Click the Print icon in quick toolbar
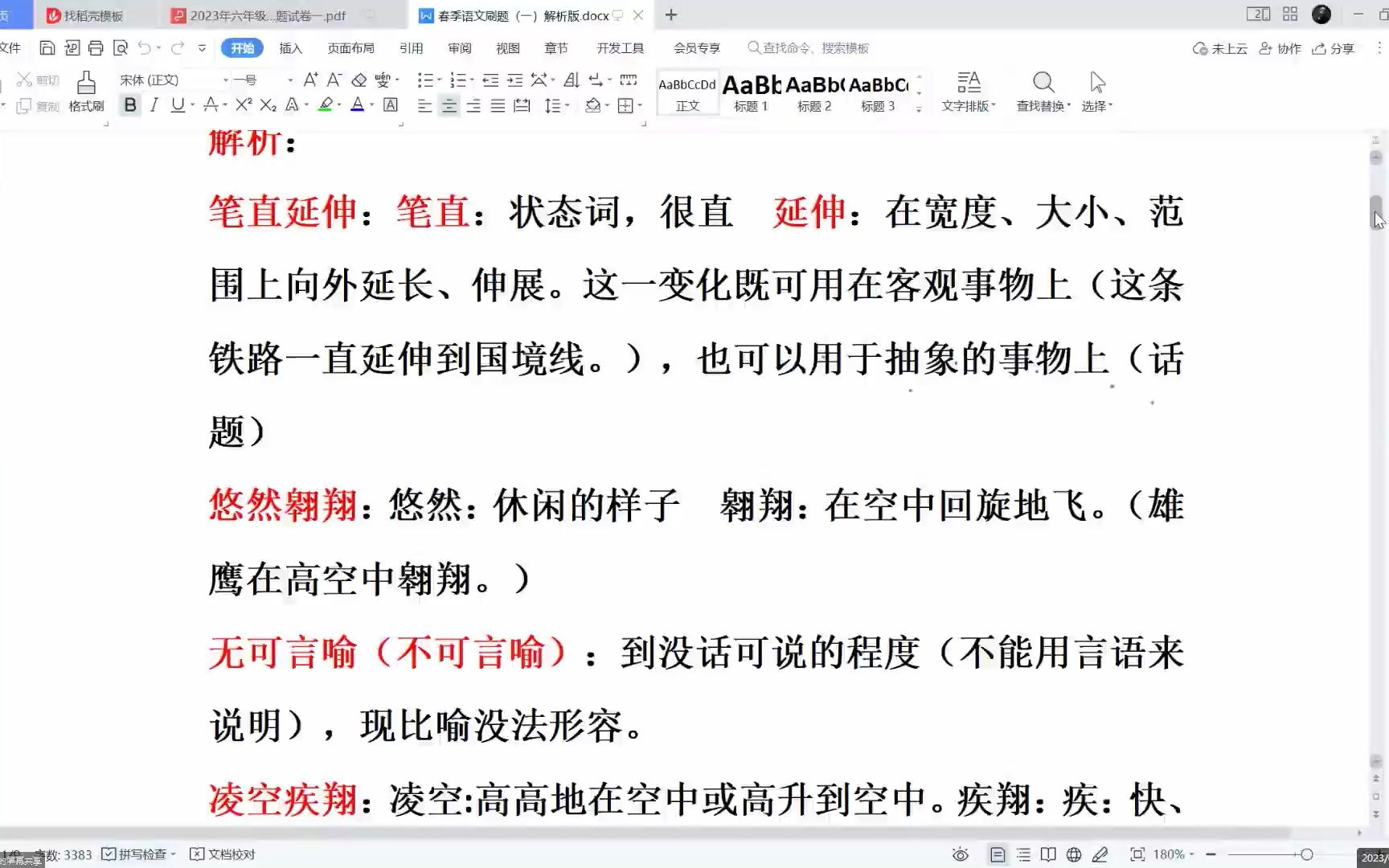1389x868 pixels. click(96, 48)
